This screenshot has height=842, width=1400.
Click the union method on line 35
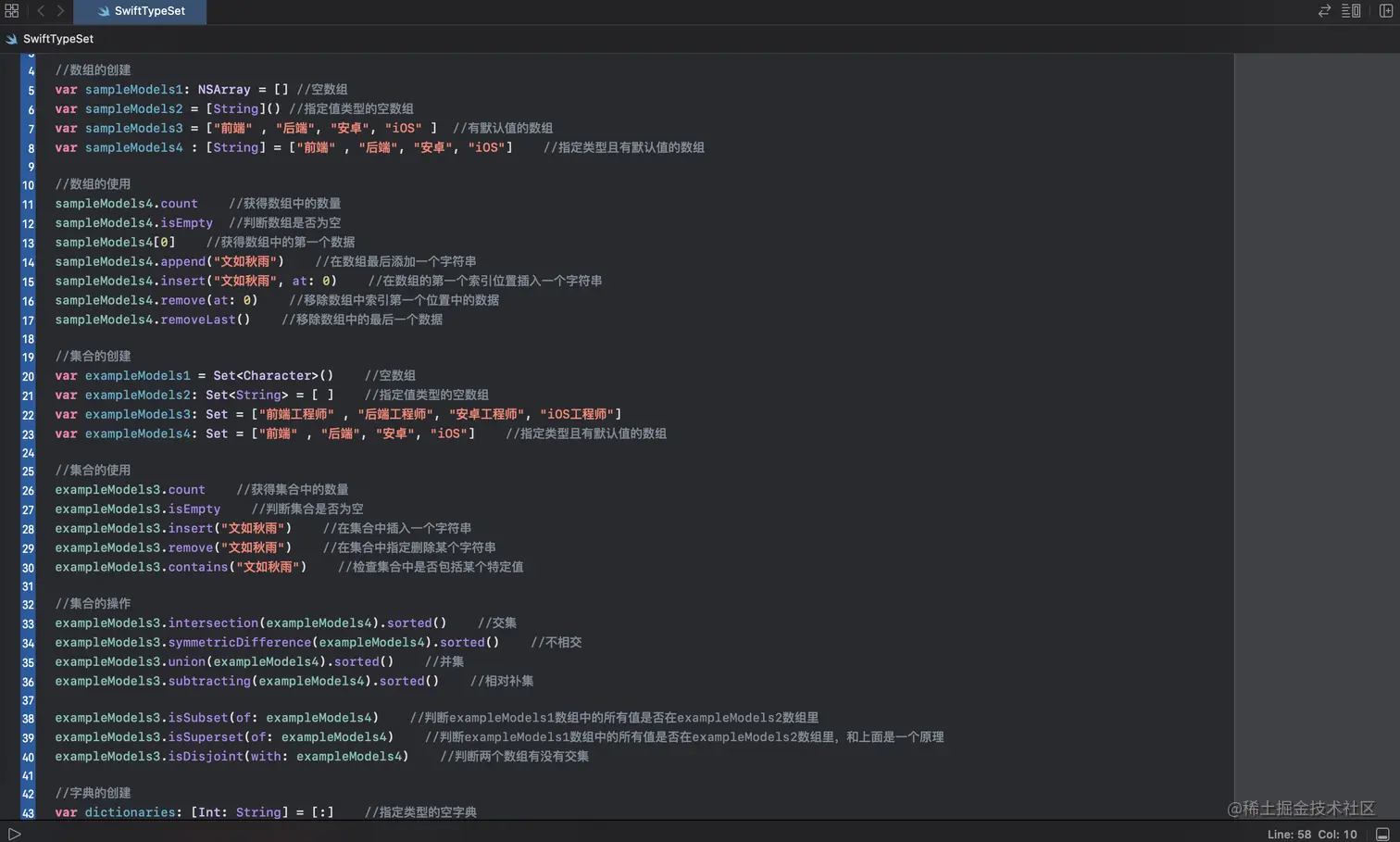pyautogui.click(x=187, y=662)
